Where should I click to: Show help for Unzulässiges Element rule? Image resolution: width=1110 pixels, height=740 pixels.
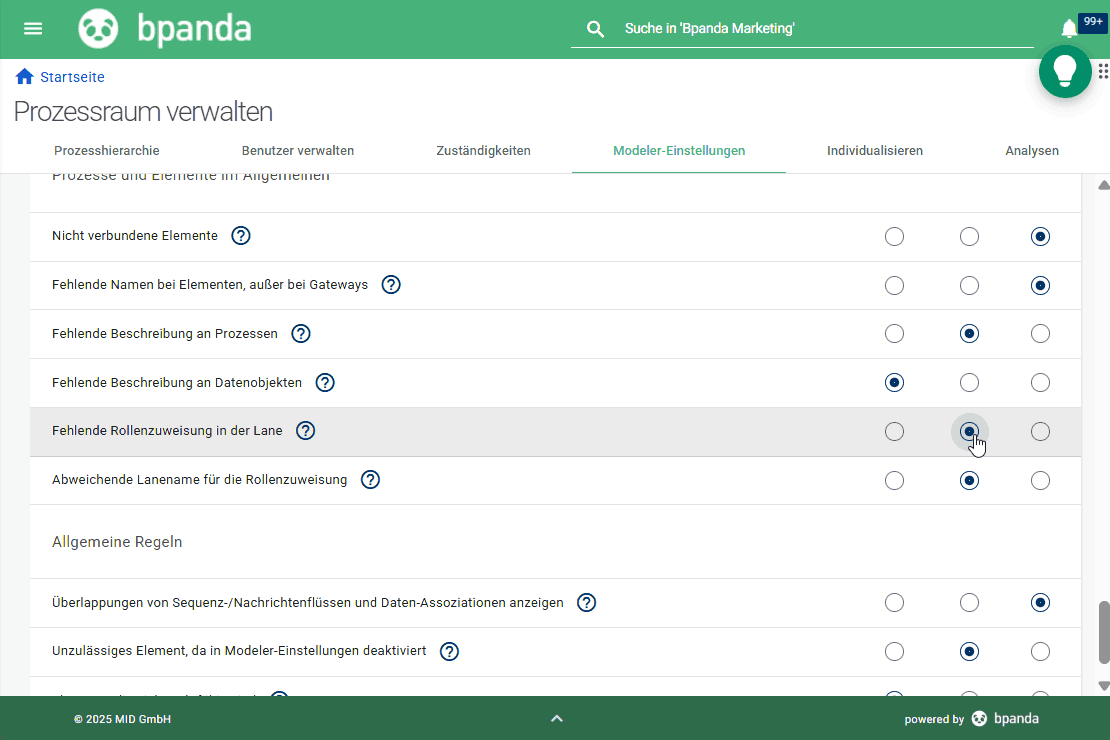450,651
